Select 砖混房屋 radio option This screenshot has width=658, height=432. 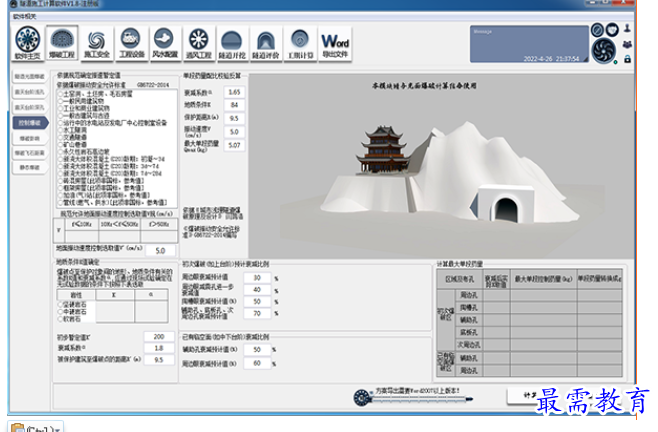coord(101,181)
